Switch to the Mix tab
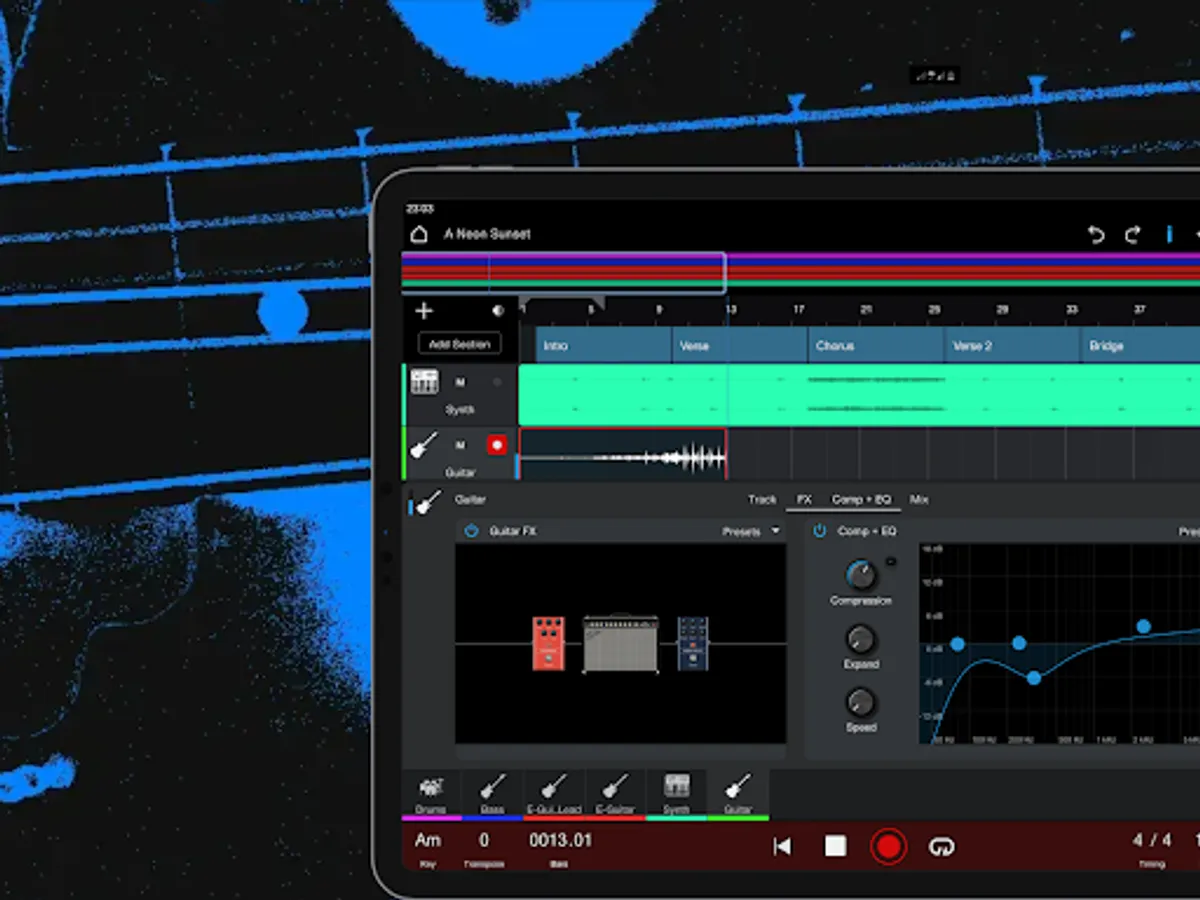Screen dimensions: 1200x900 918,499
